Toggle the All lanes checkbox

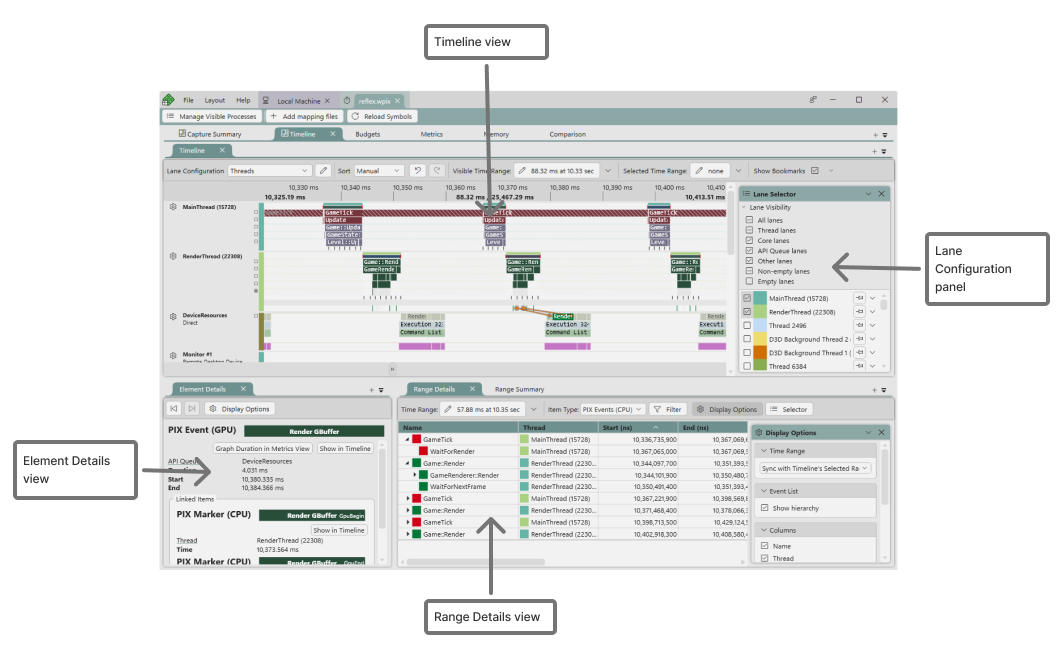pos(749,220)
